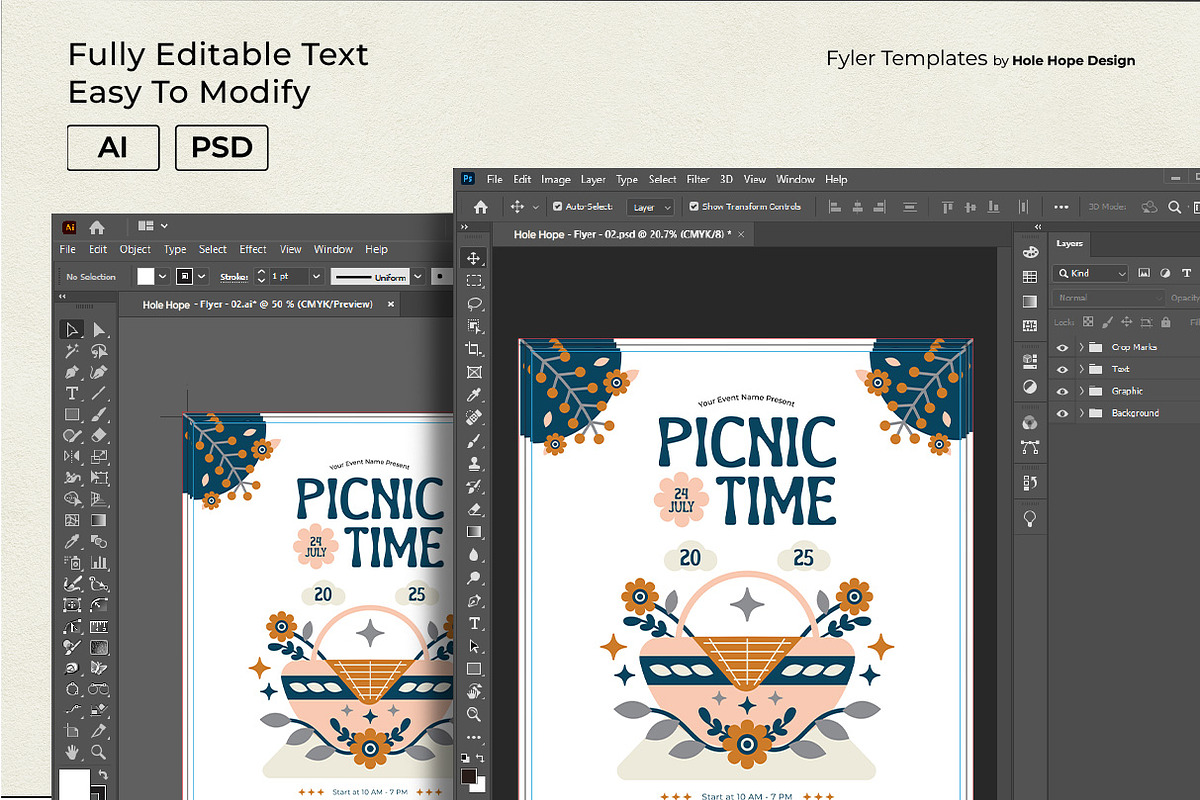Hide the Background layer group
This screenshot has width=1200, height=800.
(x=1062, y=413)
